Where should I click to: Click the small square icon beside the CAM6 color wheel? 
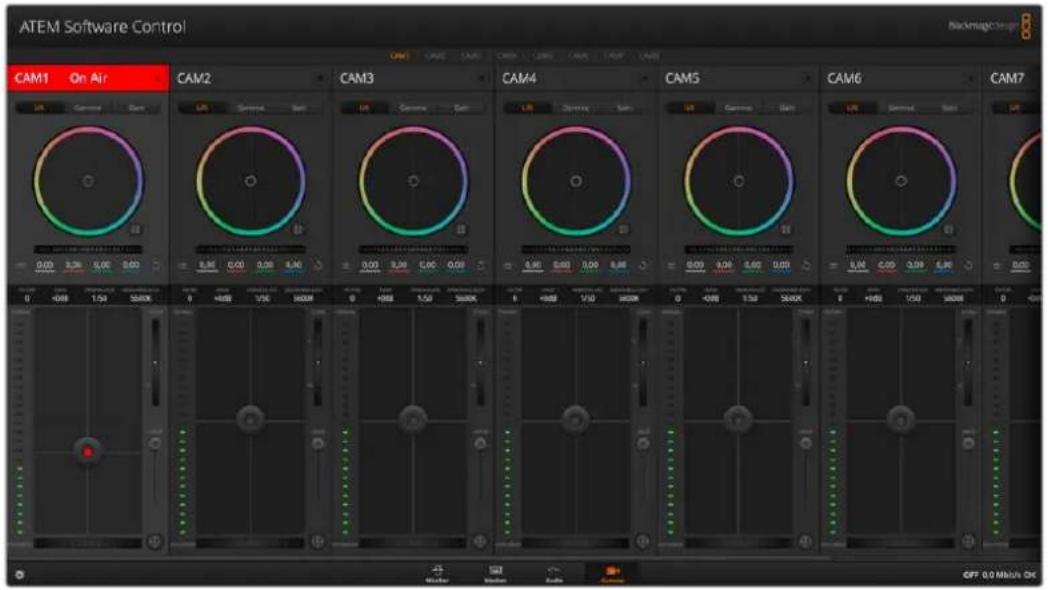click(948, 229)
